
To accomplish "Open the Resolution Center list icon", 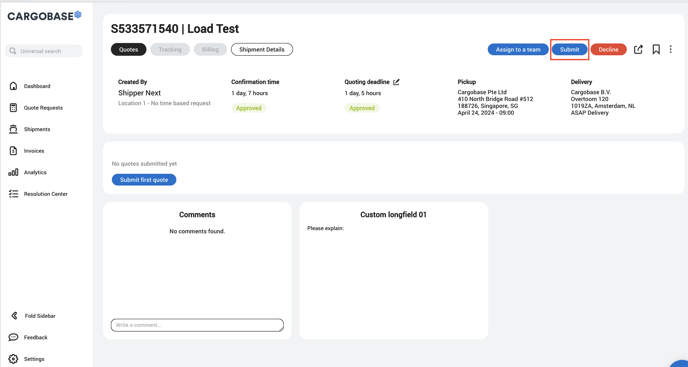I will (14, 194).
